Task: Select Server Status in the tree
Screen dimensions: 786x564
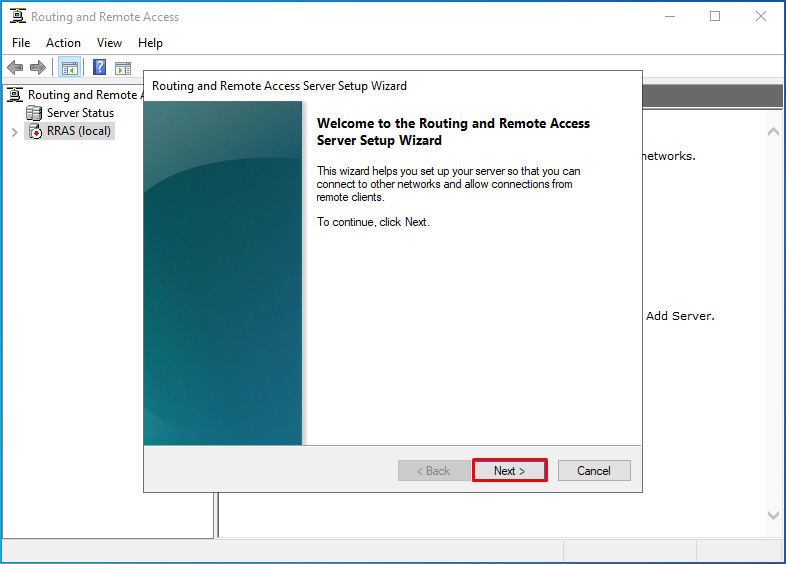Action: [x=80, y=113]
